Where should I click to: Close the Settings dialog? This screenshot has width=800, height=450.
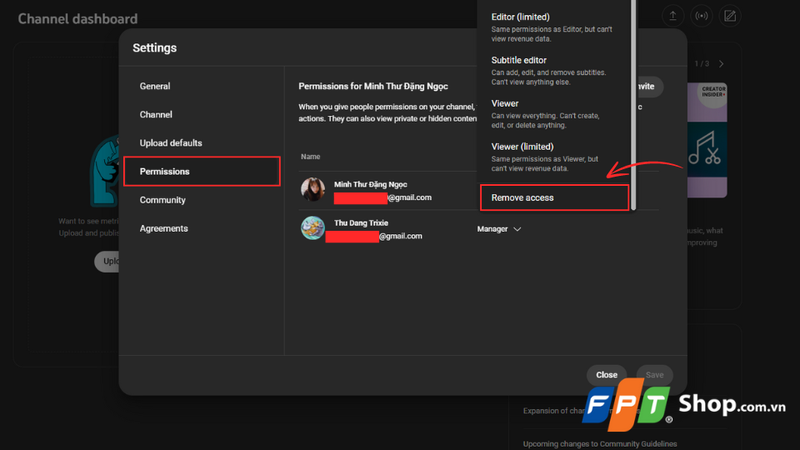607,375
